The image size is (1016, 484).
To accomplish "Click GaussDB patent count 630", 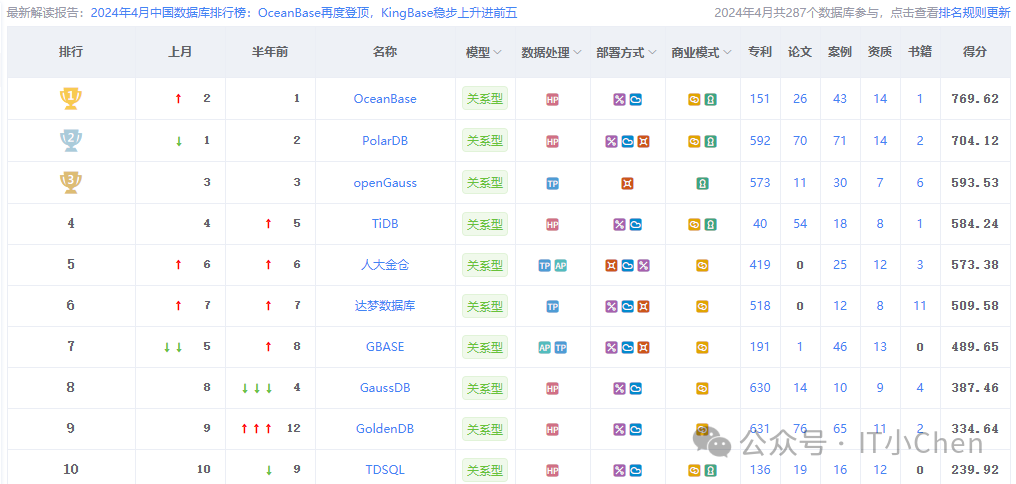I will point(760,388).
